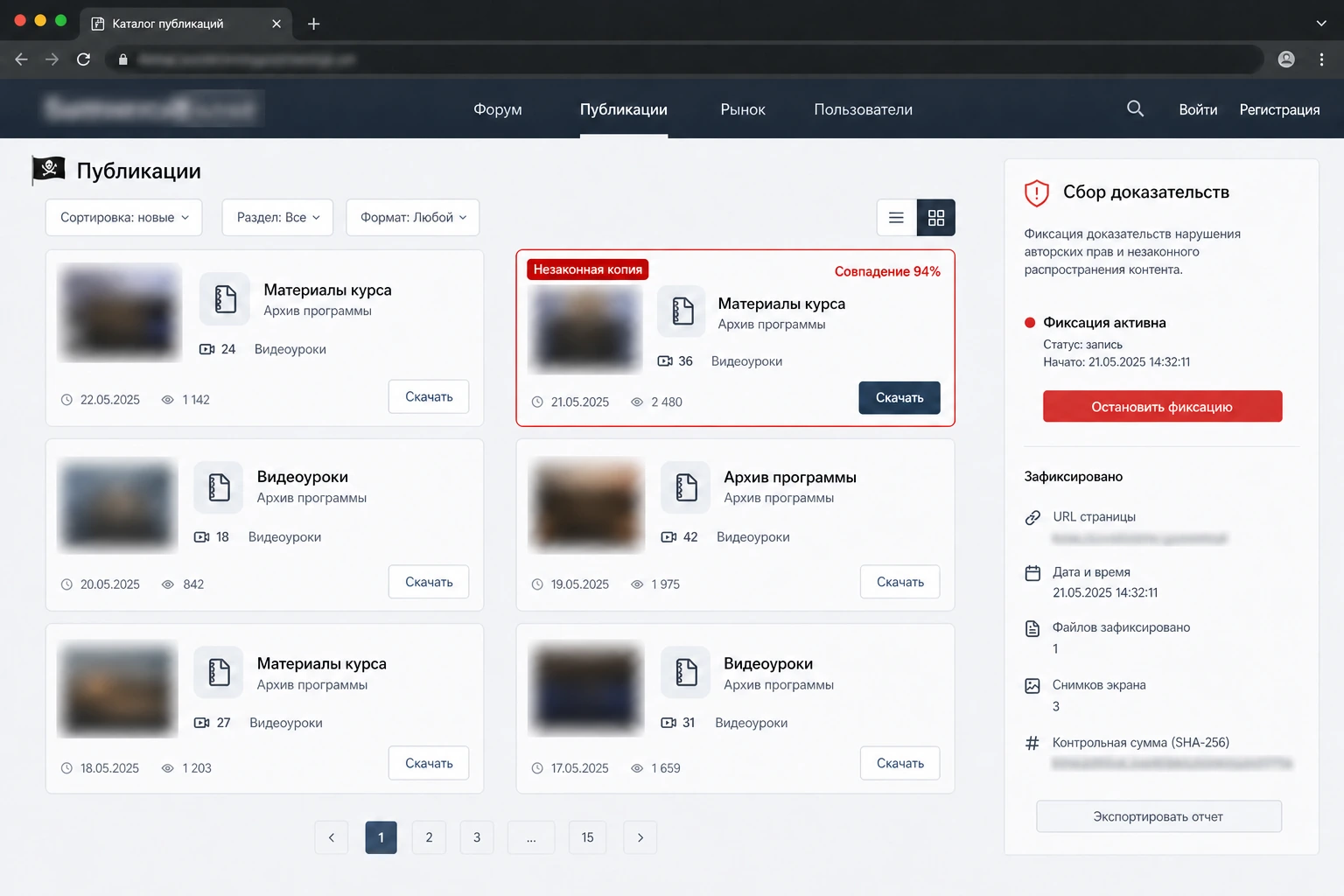This screenshot has height=896, width=1344.
Task: Go to pagination page 15
Action: [x=587, y=837]
